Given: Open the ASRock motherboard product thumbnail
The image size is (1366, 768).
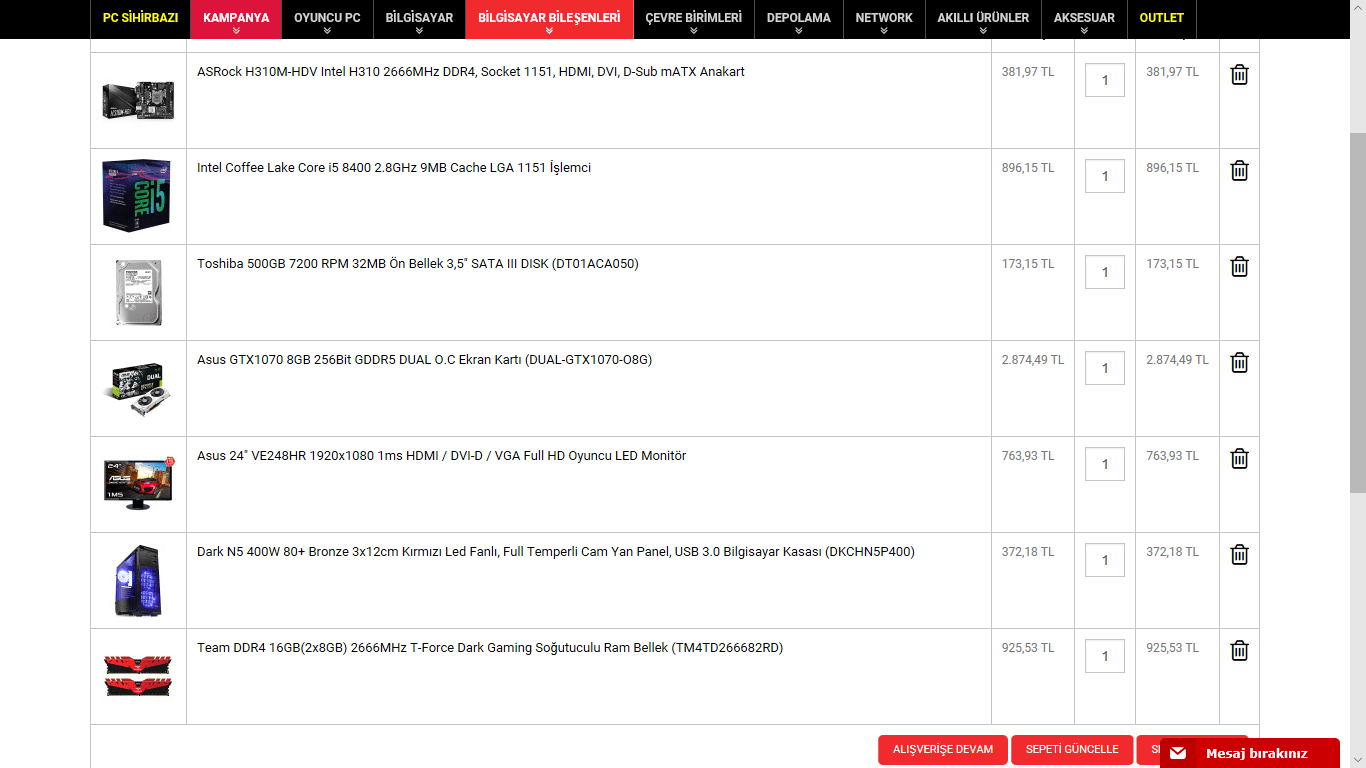Looking at the screenshot, I should point(138,100).
